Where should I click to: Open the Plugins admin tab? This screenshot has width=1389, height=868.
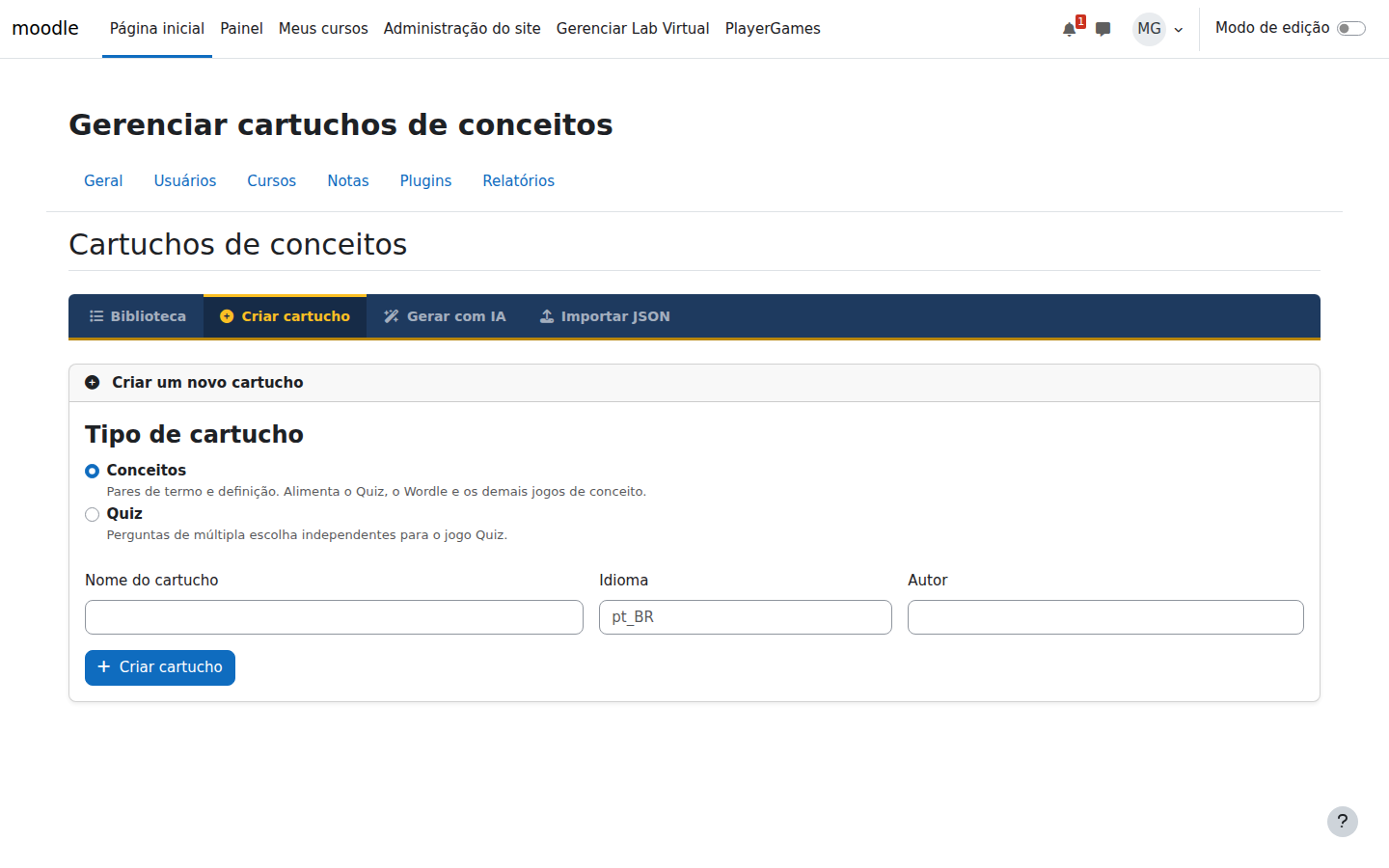point(425,181)
